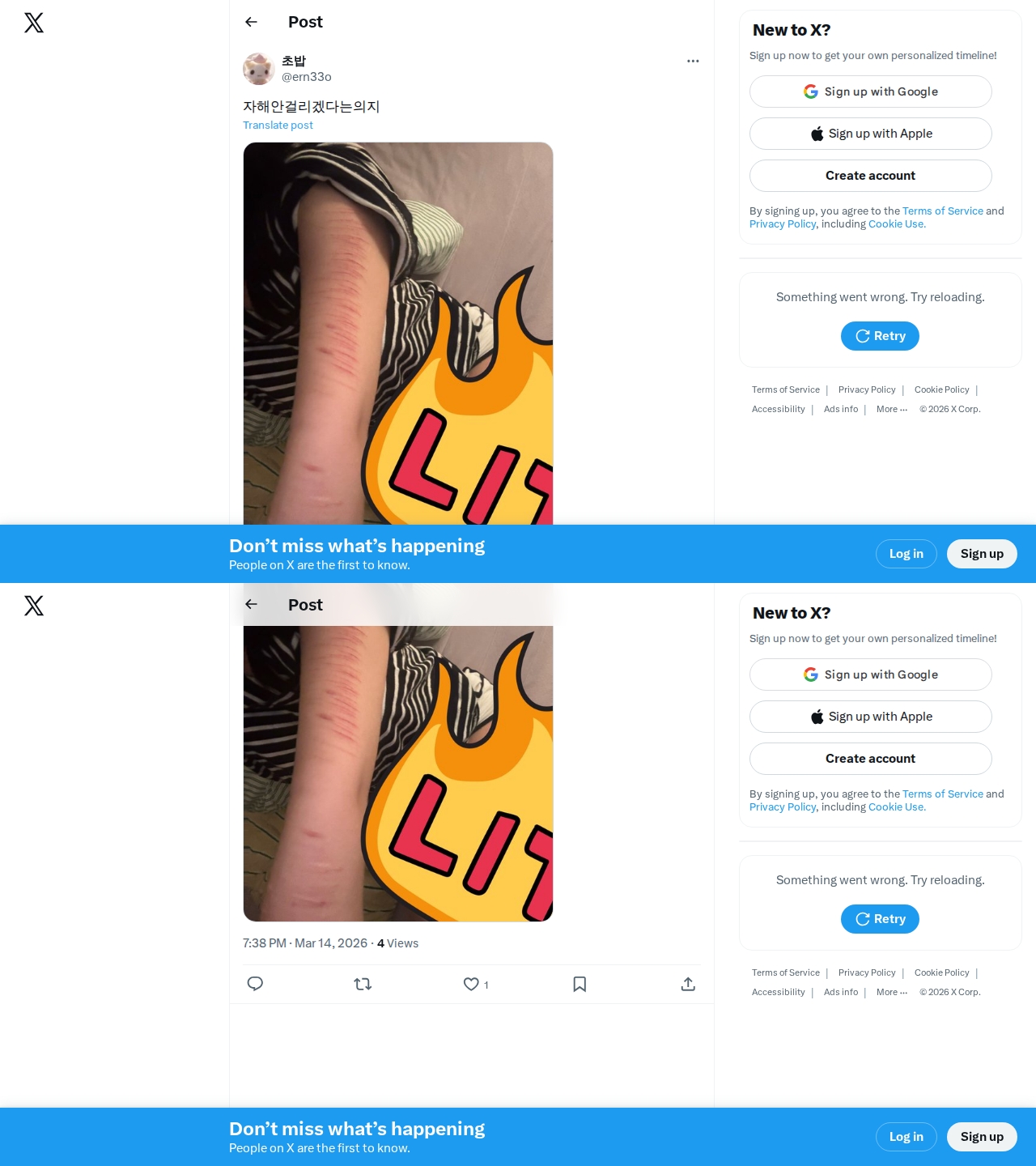The height and width of the screenshot is (1166, 1036).
Task: Open the @ern33o profile handle
Action: tap(307, 77)
